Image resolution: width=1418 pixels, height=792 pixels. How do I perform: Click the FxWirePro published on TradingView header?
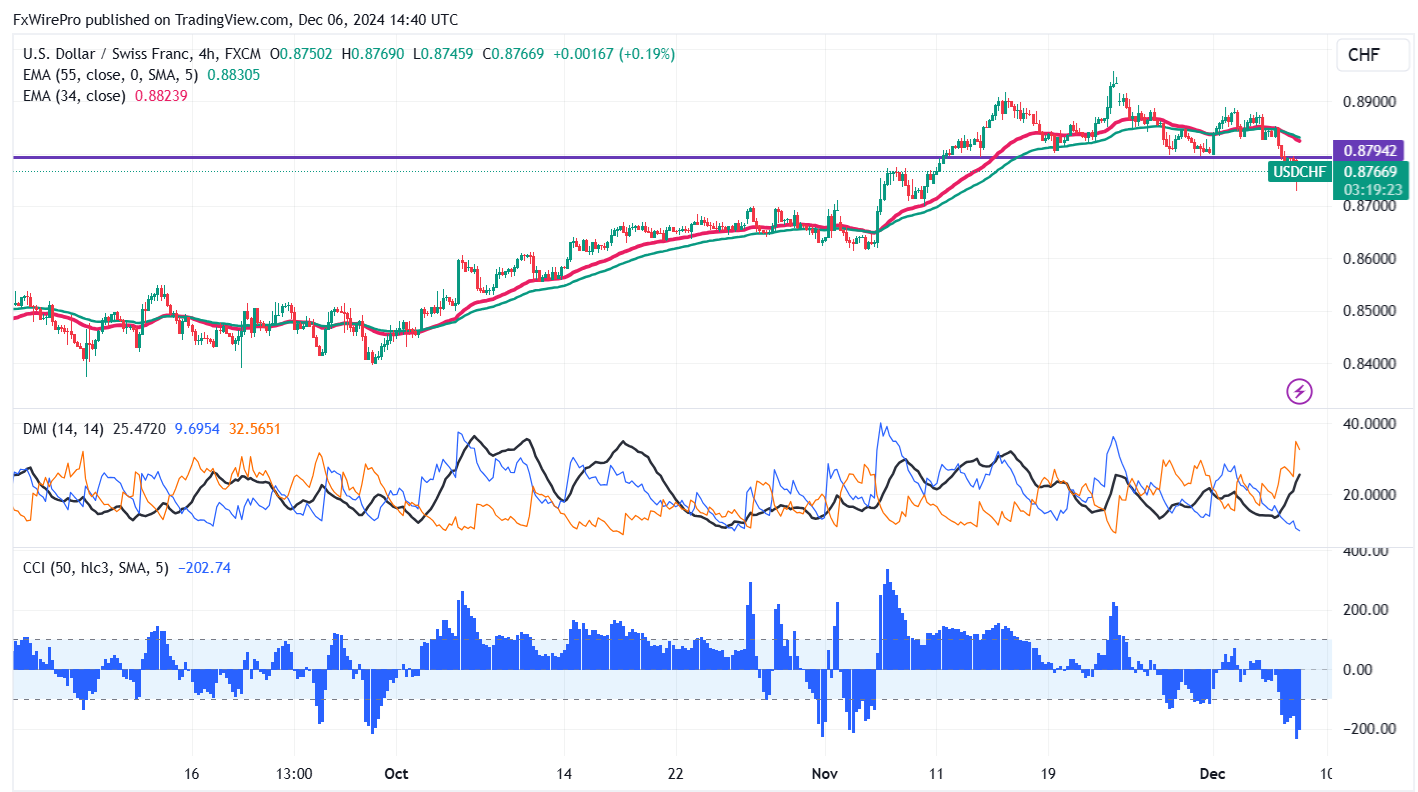tap(236, 19)
